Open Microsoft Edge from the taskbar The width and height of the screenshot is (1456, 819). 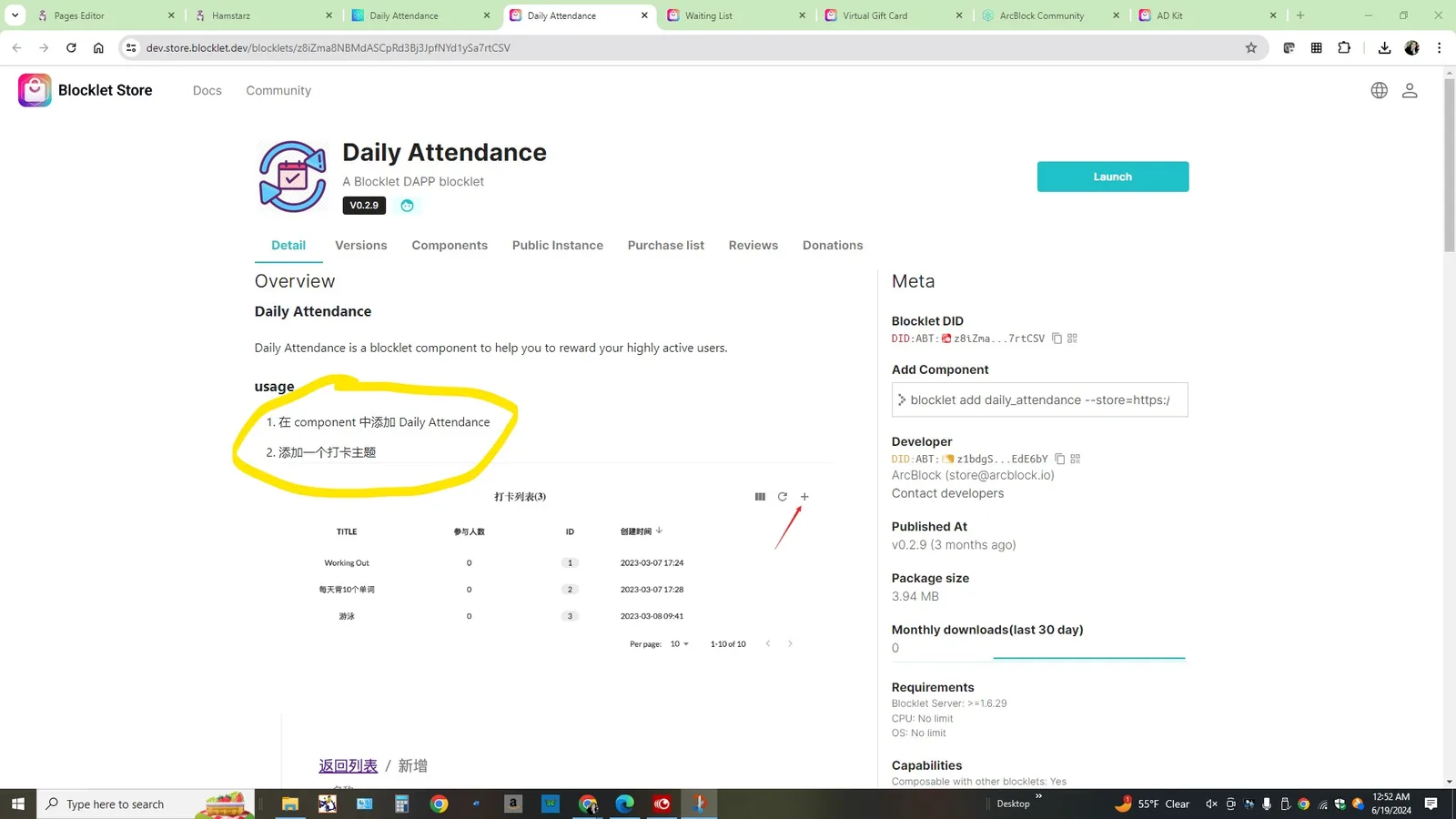tap(625, 804)
